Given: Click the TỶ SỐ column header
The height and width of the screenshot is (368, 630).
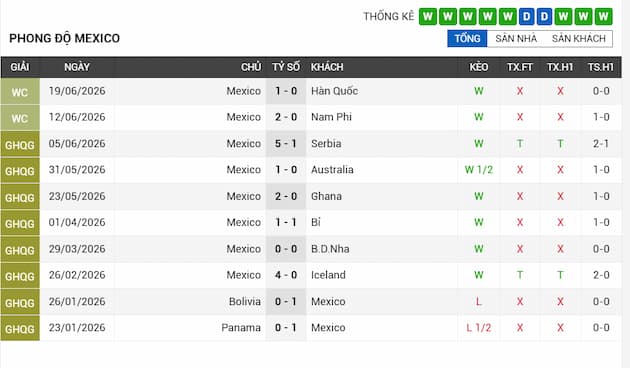Looking at the screenshot, I should pos(286,67).
